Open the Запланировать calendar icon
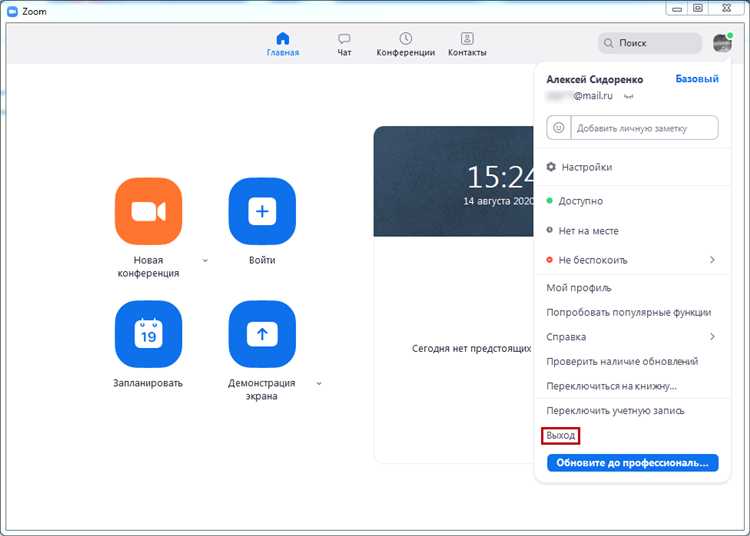The width and height of the screenshot is (750, 536). pos(148,334)
